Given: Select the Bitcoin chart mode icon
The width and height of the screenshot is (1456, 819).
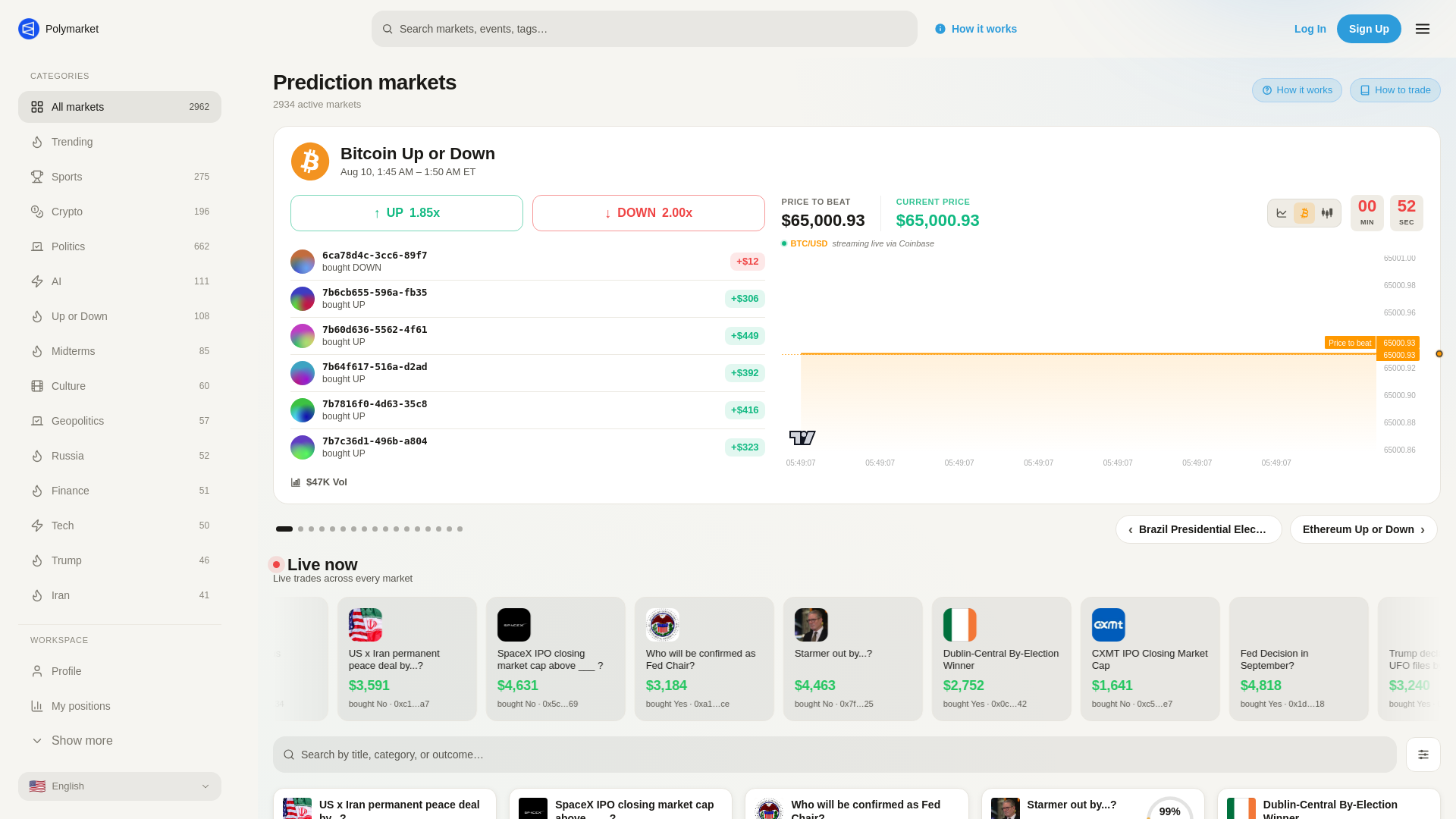Looking at the screenshot, I should (x=1304, y=213).
